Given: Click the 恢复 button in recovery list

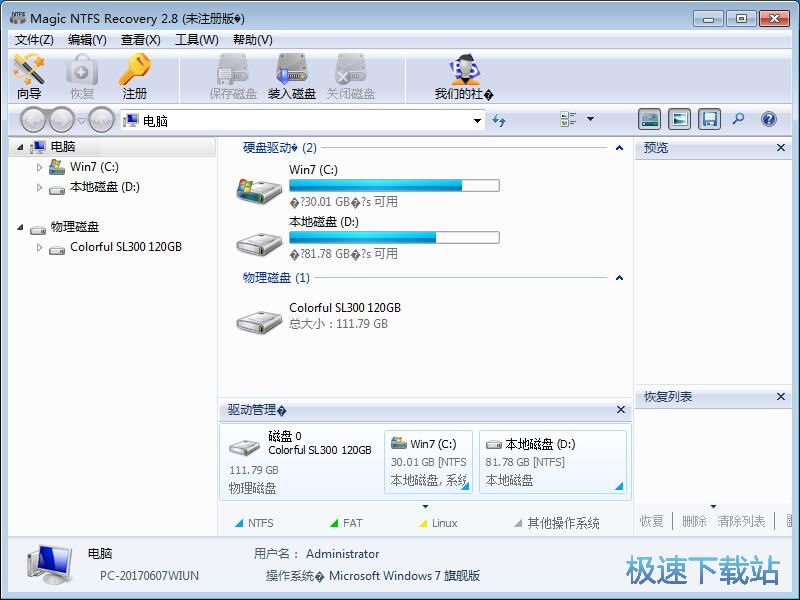Looking at the screenshot, I should 651,521.
